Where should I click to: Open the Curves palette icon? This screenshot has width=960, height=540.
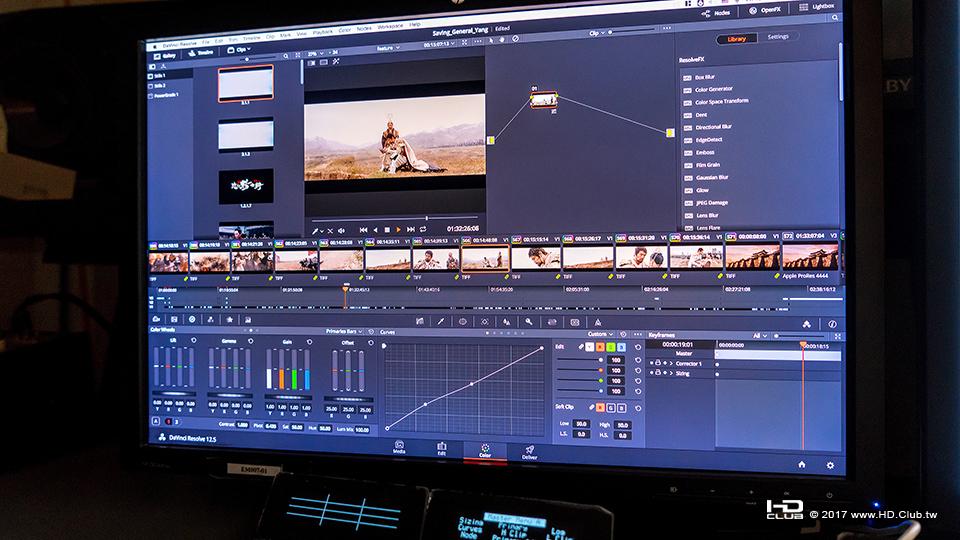[x=420, y=321]
